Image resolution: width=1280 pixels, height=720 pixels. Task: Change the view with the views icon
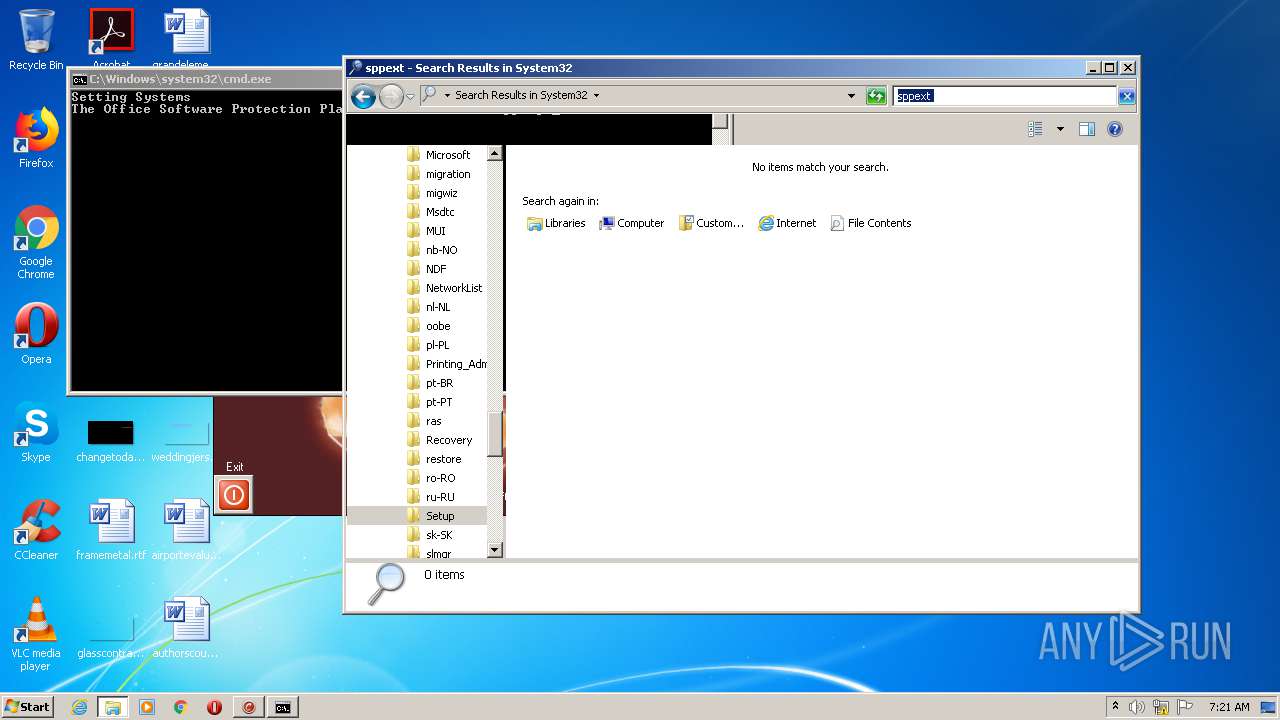pos(1036,129)
